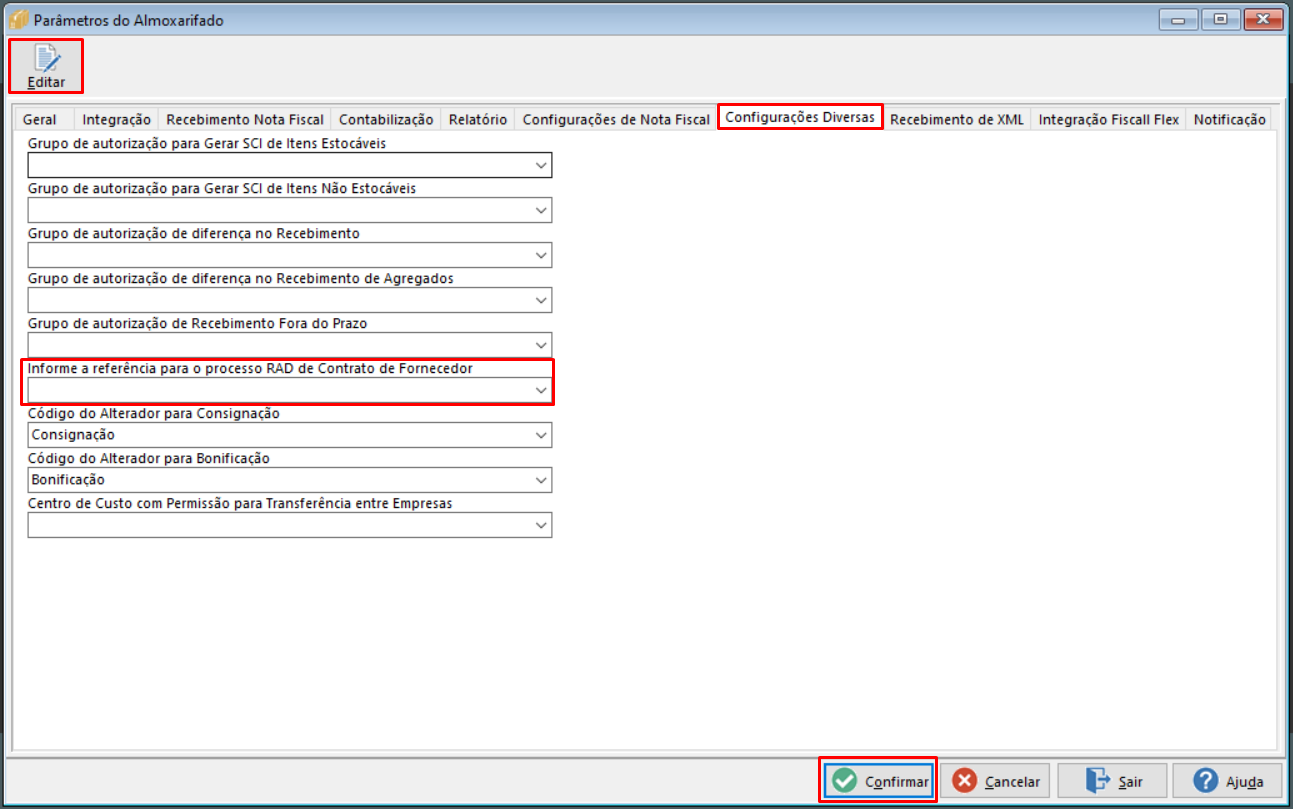
Task: Expand SCI de Itens Não Estocáveis dropdown
Action: pos(541,210)
